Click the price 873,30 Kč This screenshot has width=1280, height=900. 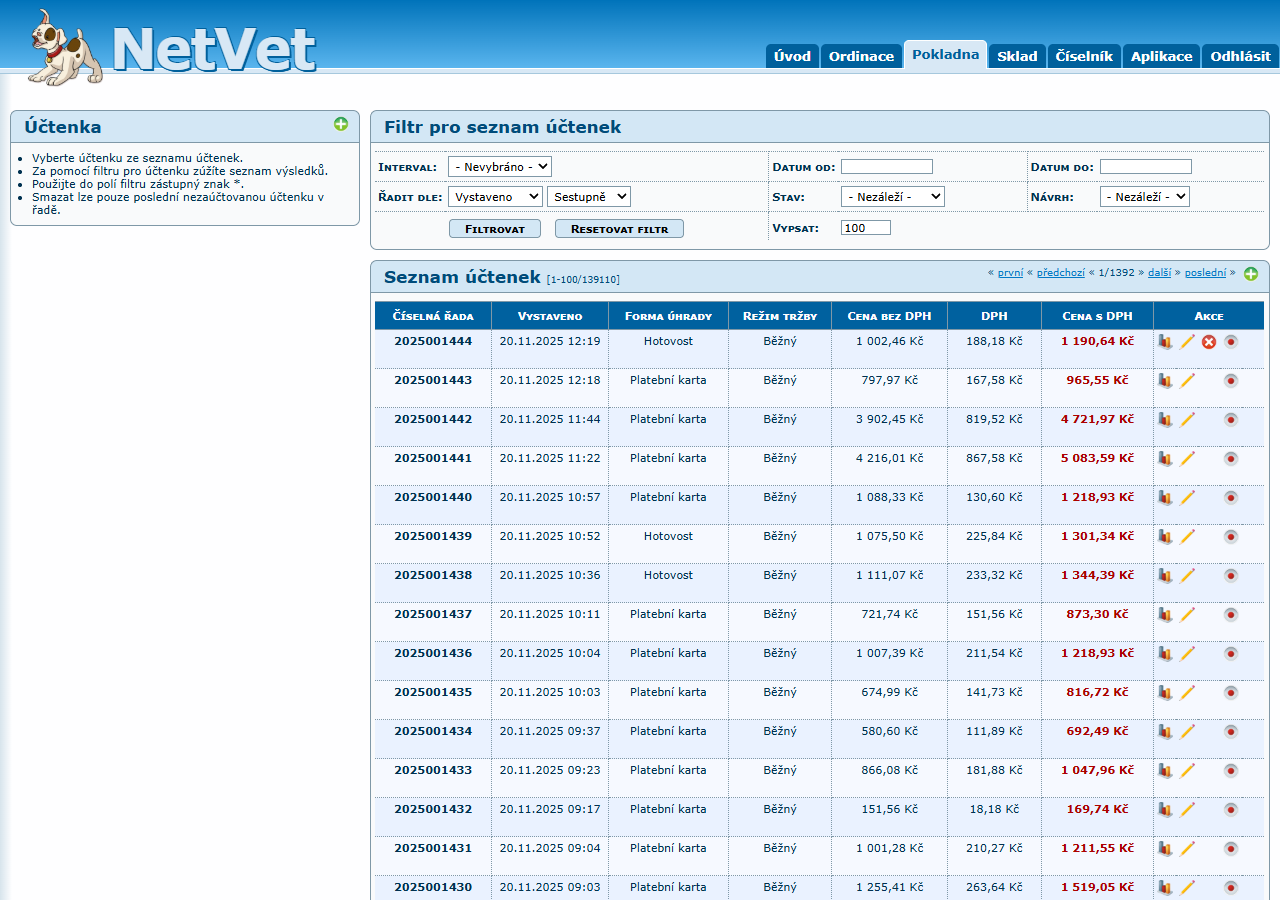click(1097, 614)
